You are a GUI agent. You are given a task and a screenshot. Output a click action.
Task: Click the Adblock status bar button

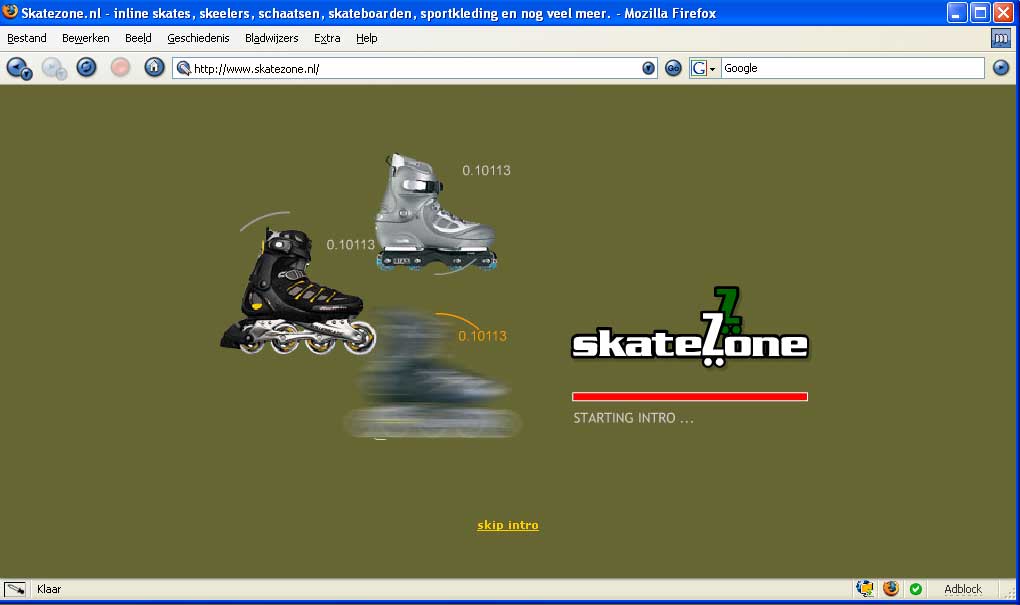pyautogui.click(x=963, y=589)
